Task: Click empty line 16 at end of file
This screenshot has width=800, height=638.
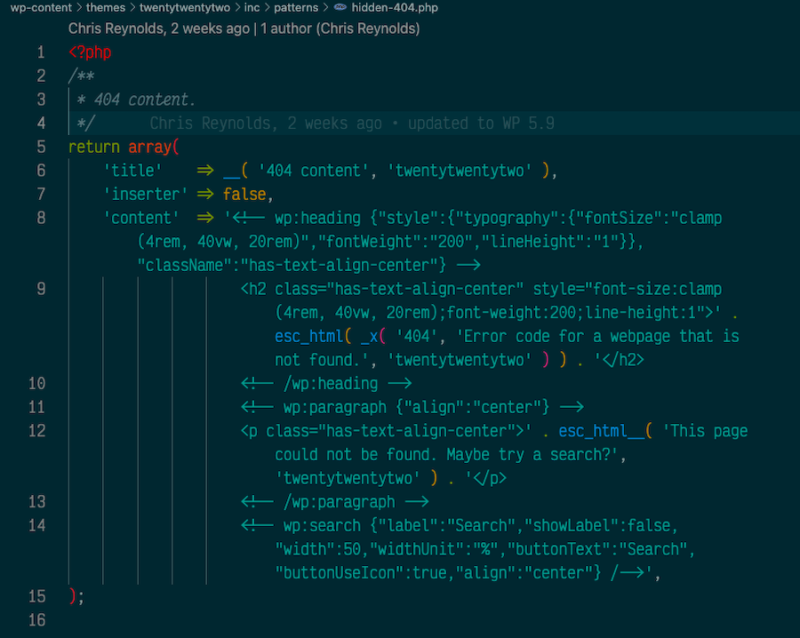Action: pos(300,620)
